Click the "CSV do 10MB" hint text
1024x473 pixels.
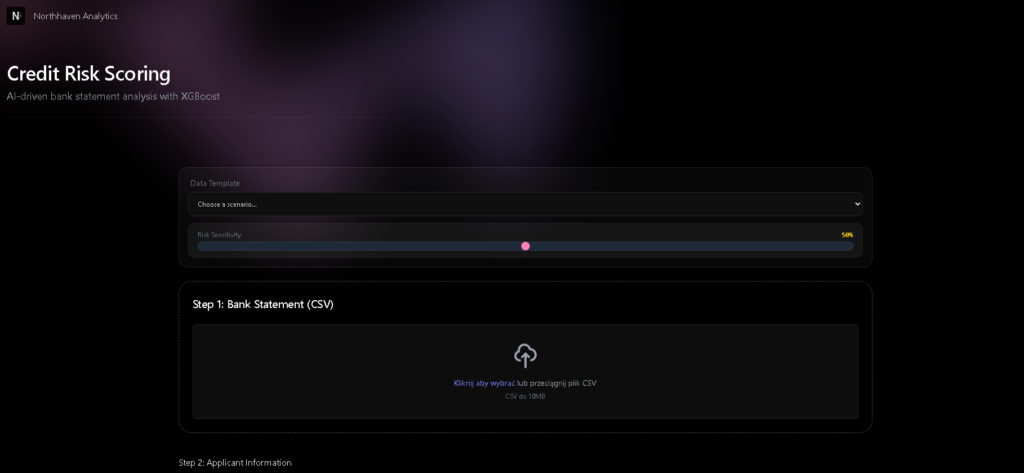pyautogui.click(x=525, y=397)
